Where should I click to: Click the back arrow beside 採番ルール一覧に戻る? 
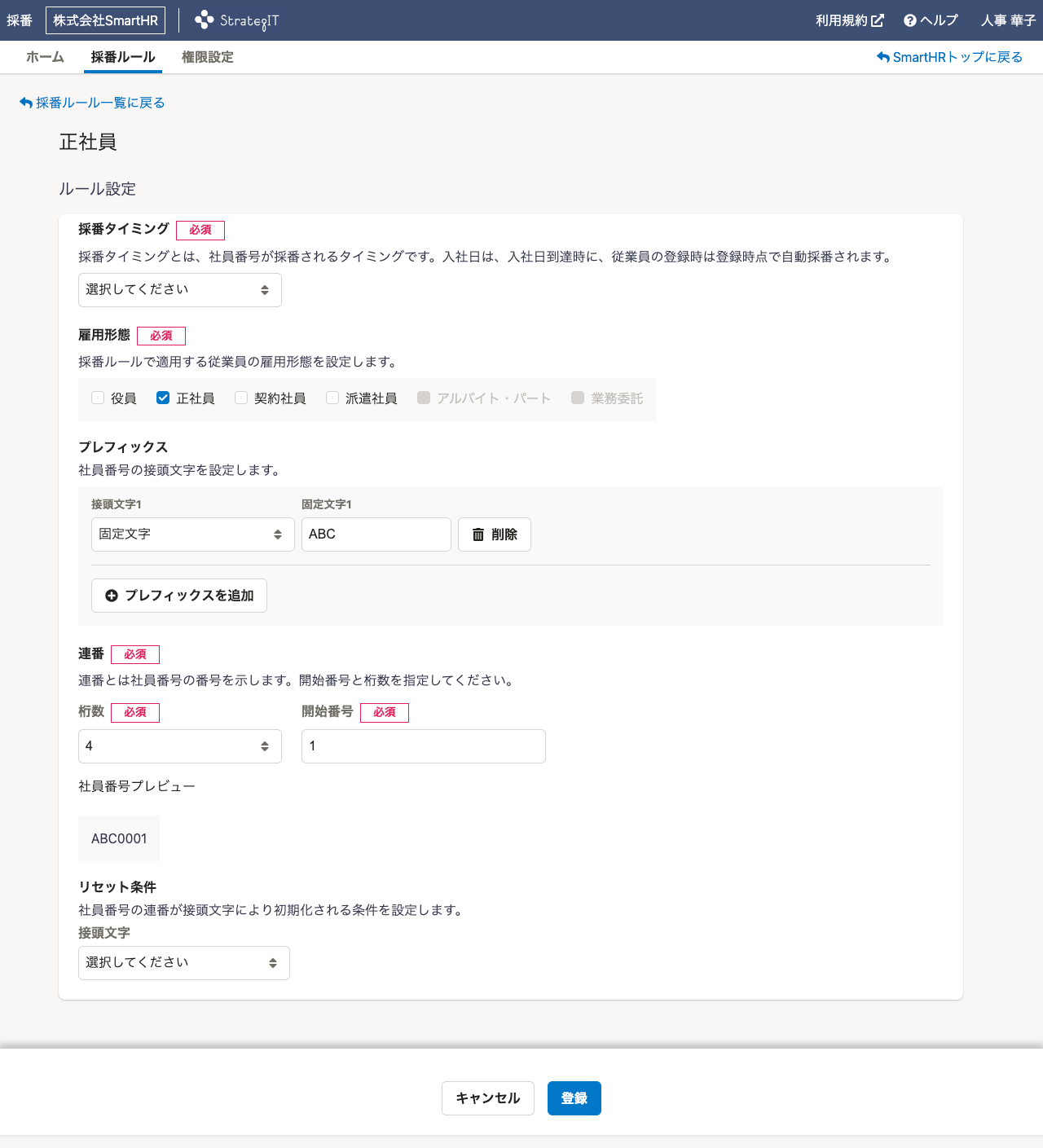[24, 102]
